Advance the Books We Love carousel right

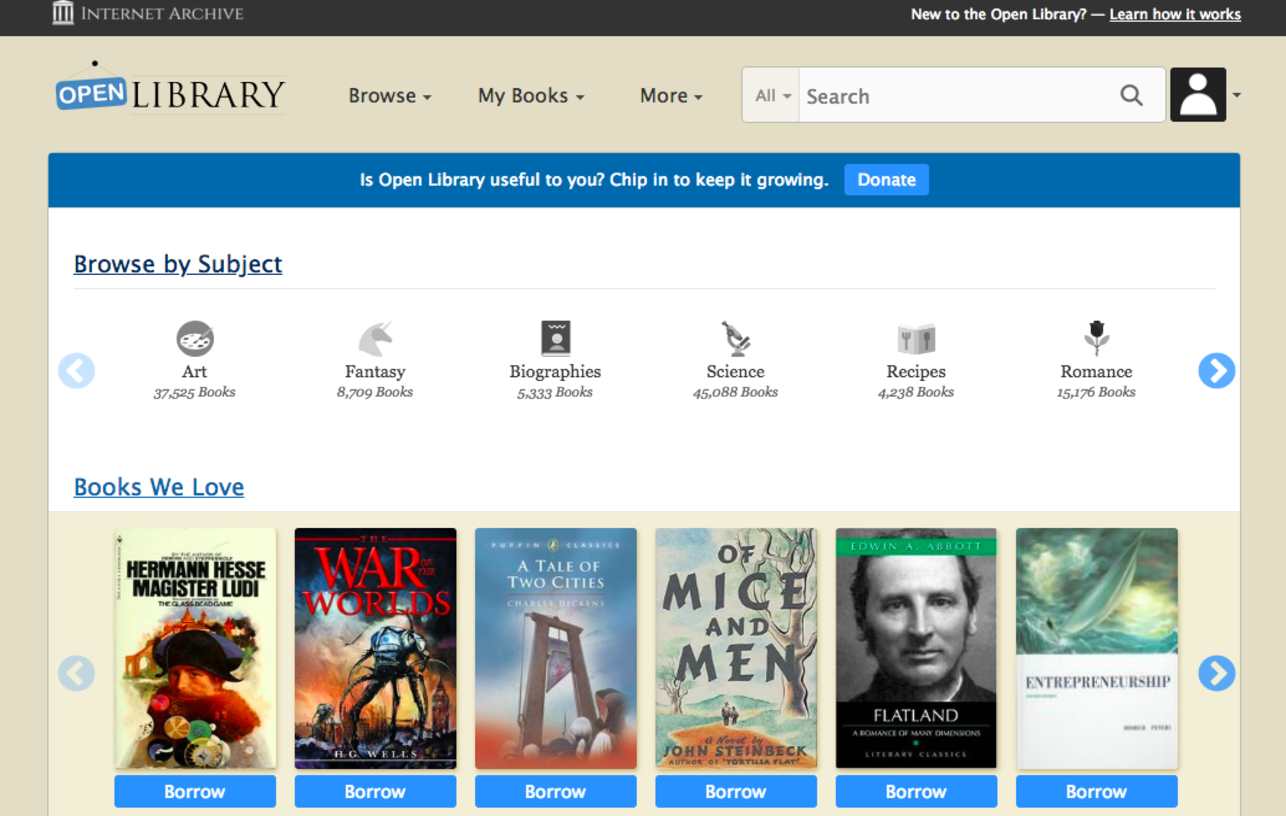pyautogui.click(x=1216, y=673)
